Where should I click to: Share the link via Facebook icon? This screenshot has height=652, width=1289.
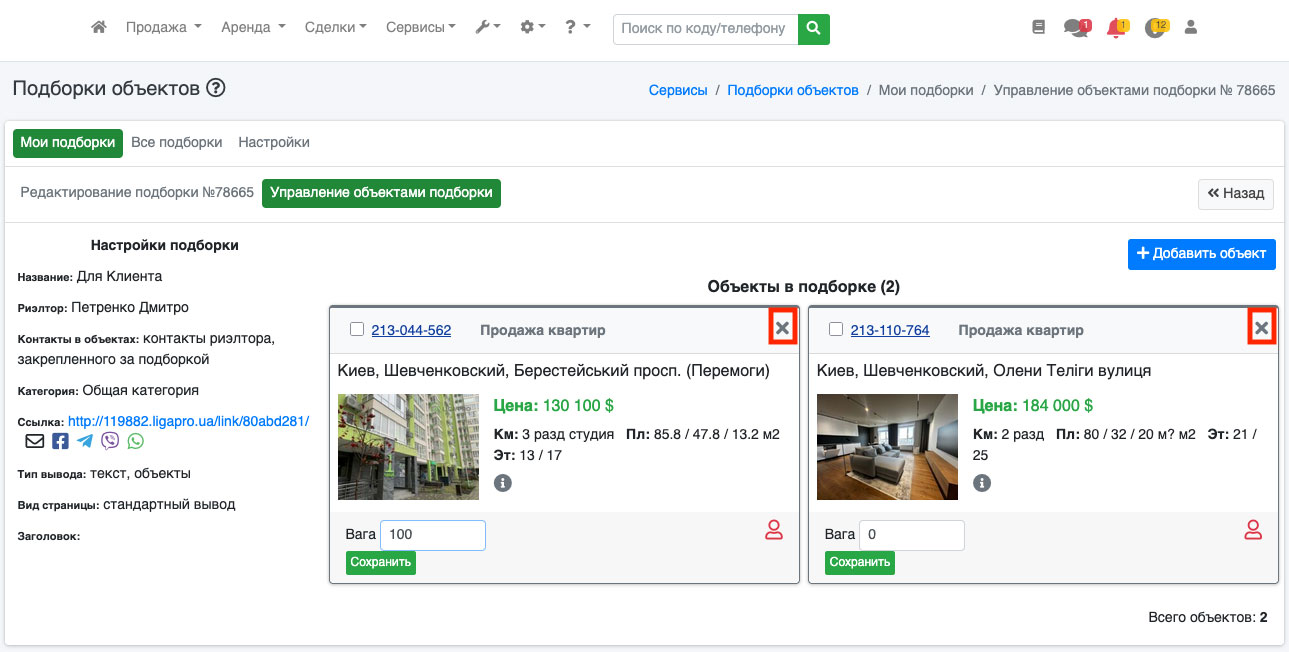tap(60, 441)
